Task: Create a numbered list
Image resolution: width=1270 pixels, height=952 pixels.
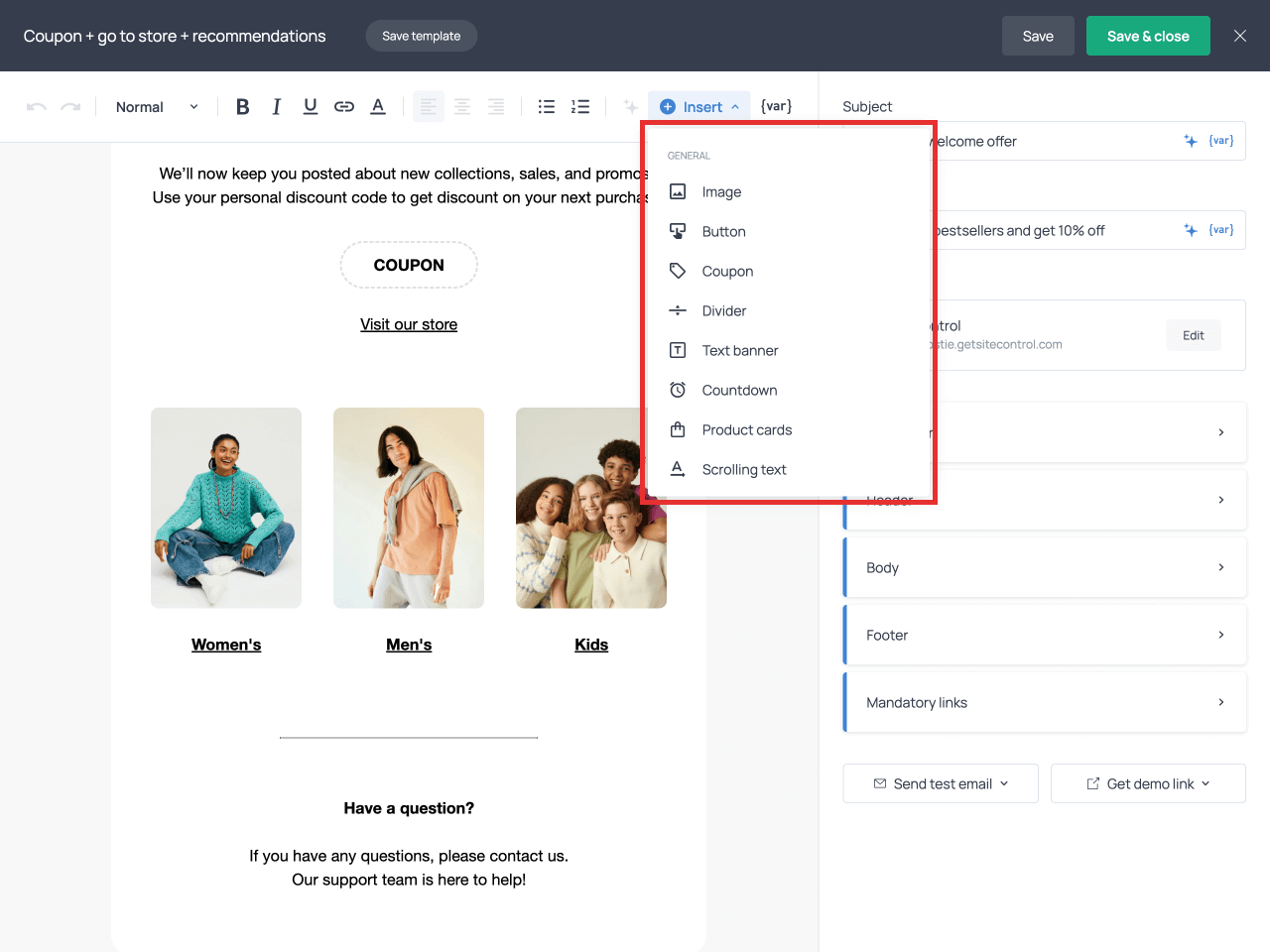Action: [580, 107]
